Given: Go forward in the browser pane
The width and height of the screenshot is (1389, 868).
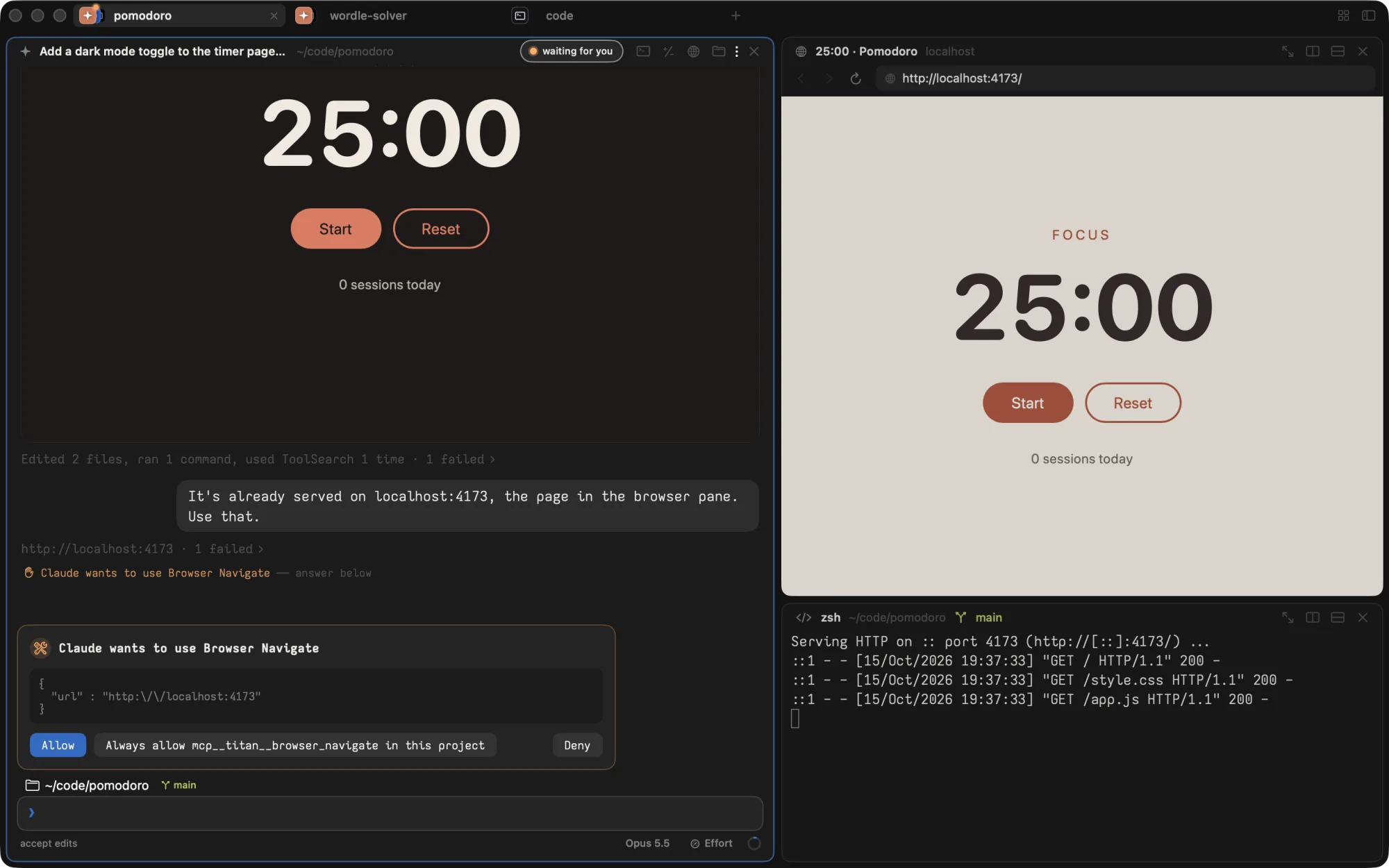Looking at the screenshot, I should coord(829,78).
